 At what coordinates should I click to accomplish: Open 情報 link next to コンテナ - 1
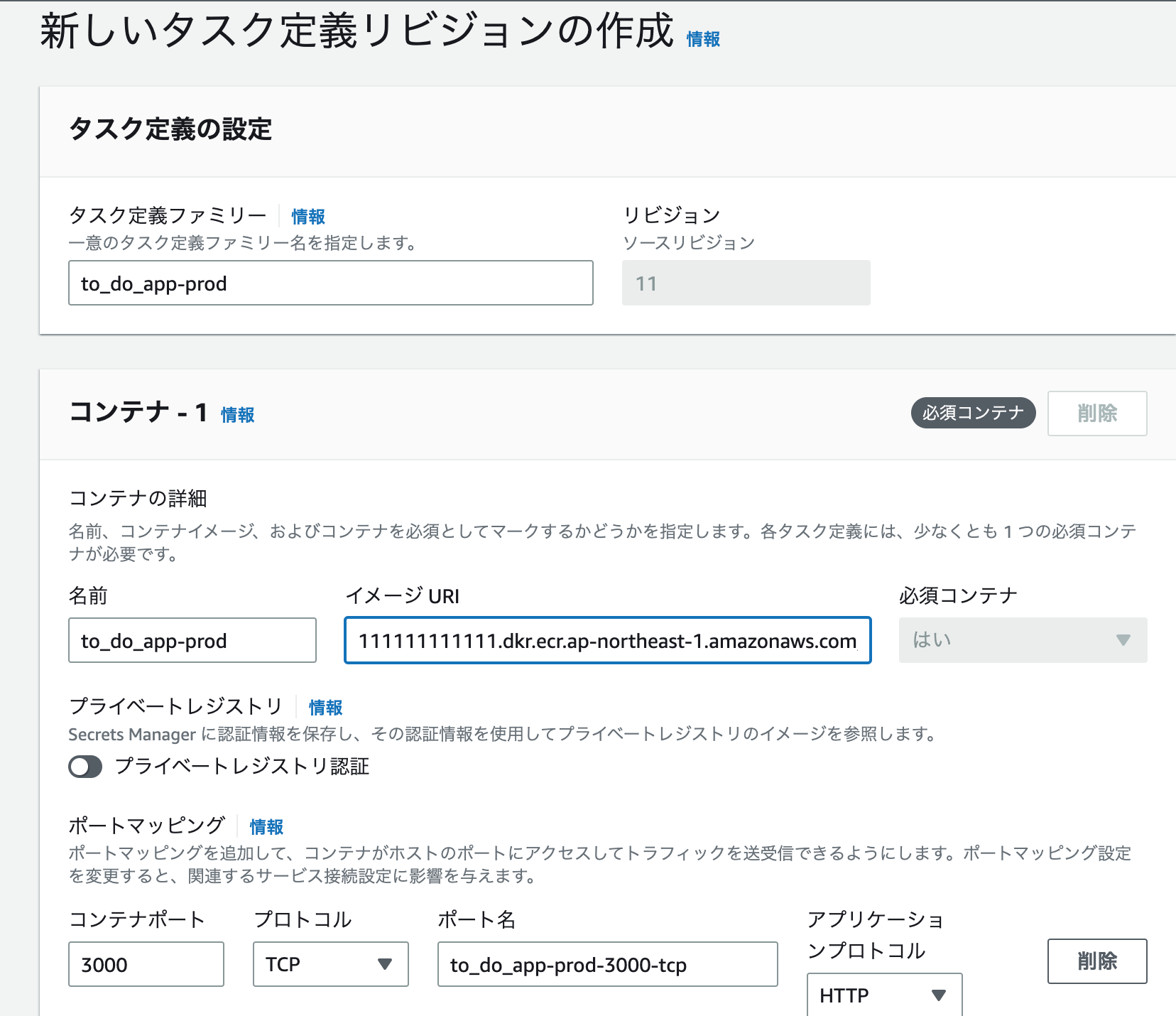[x=238, y=415]
